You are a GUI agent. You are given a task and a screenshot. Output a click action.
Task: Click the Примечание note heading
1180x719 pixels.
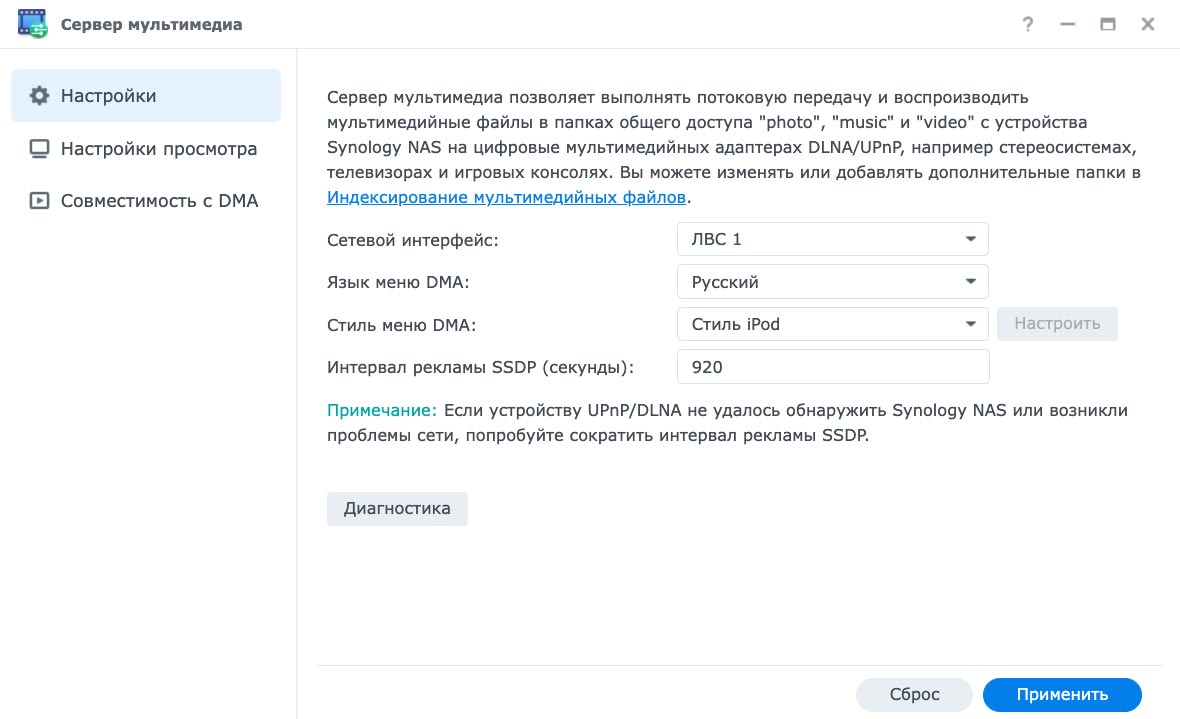pyautogui.click(x=382, y=410)
